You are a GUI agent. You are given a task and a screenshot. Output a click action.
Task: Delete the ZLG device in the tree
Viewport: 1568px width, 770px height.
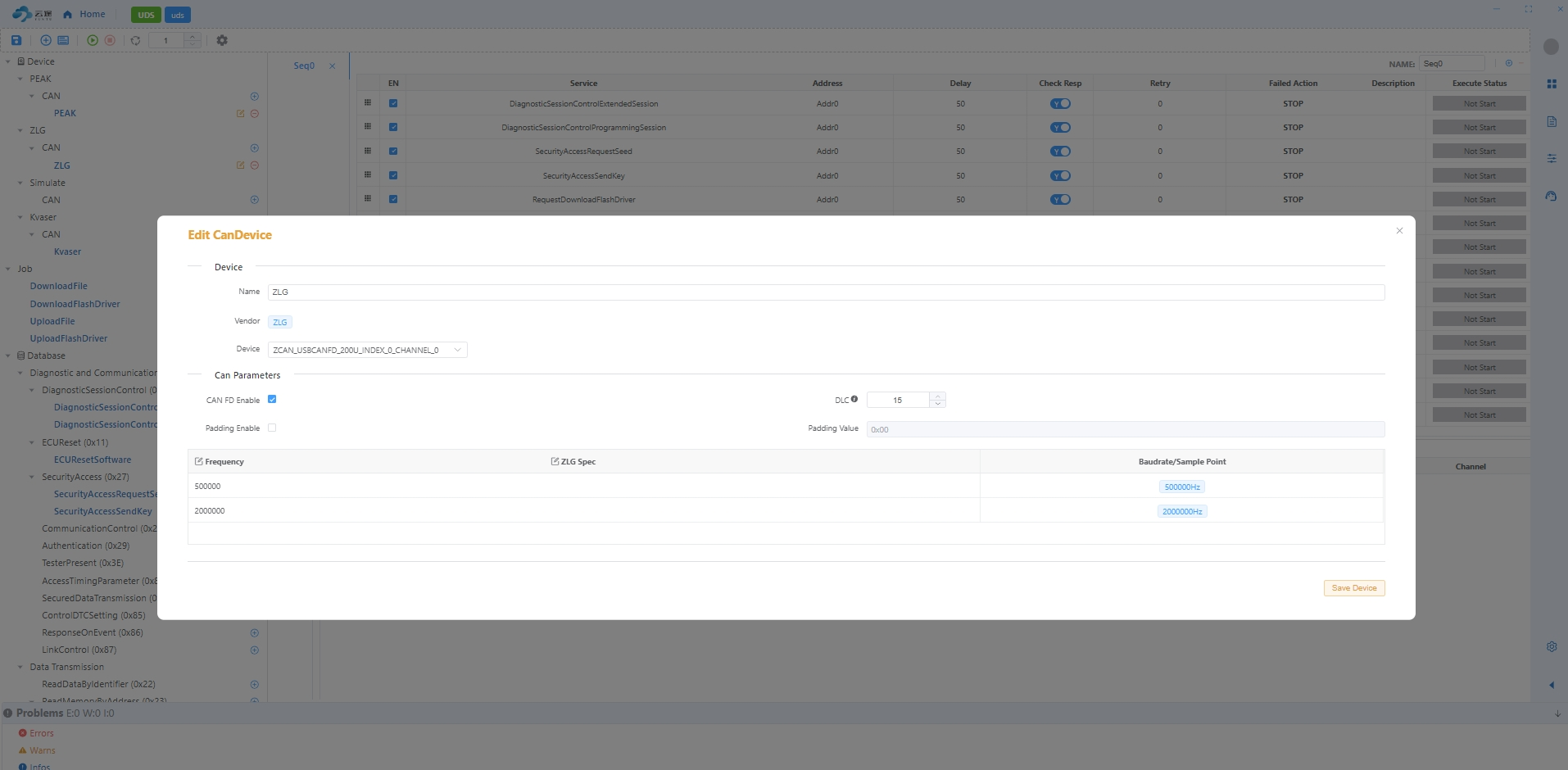coord(255,165)
